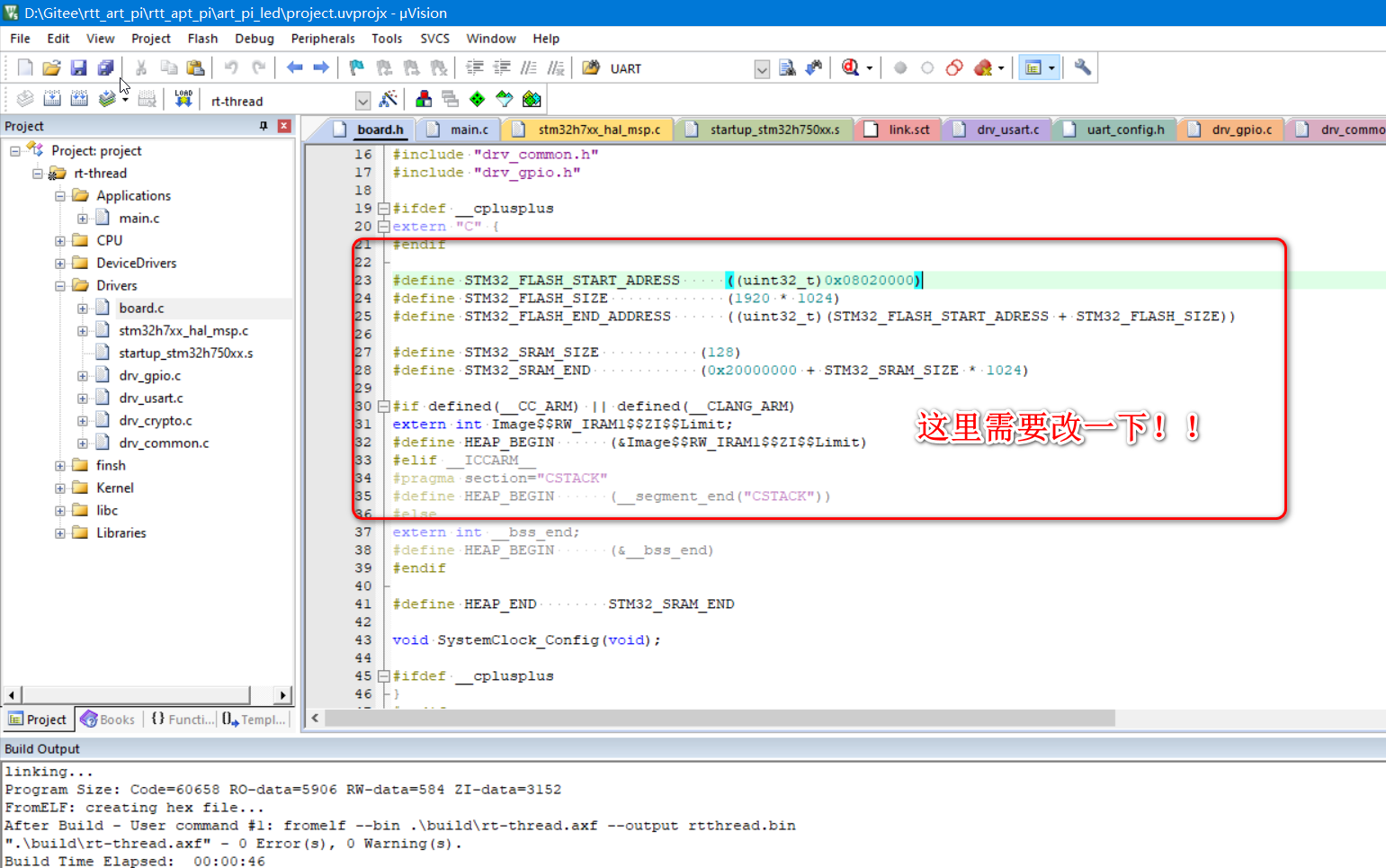This screenshot has height=868, width=1386.
Task: Rebuild all target files with the Rebuild icon
Action: click(79, 99)
